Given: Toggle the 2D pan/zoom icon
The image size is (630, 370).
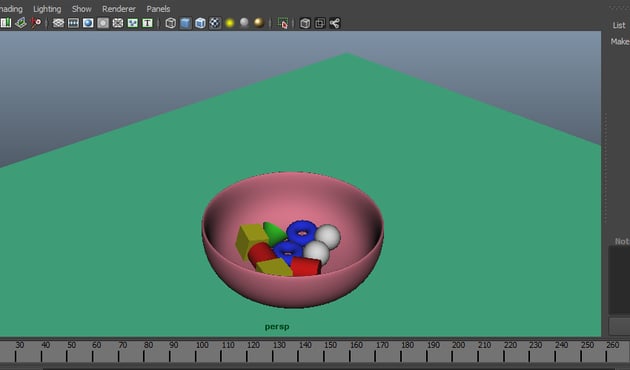Looking at the screenshot, I should pos(21,23).
